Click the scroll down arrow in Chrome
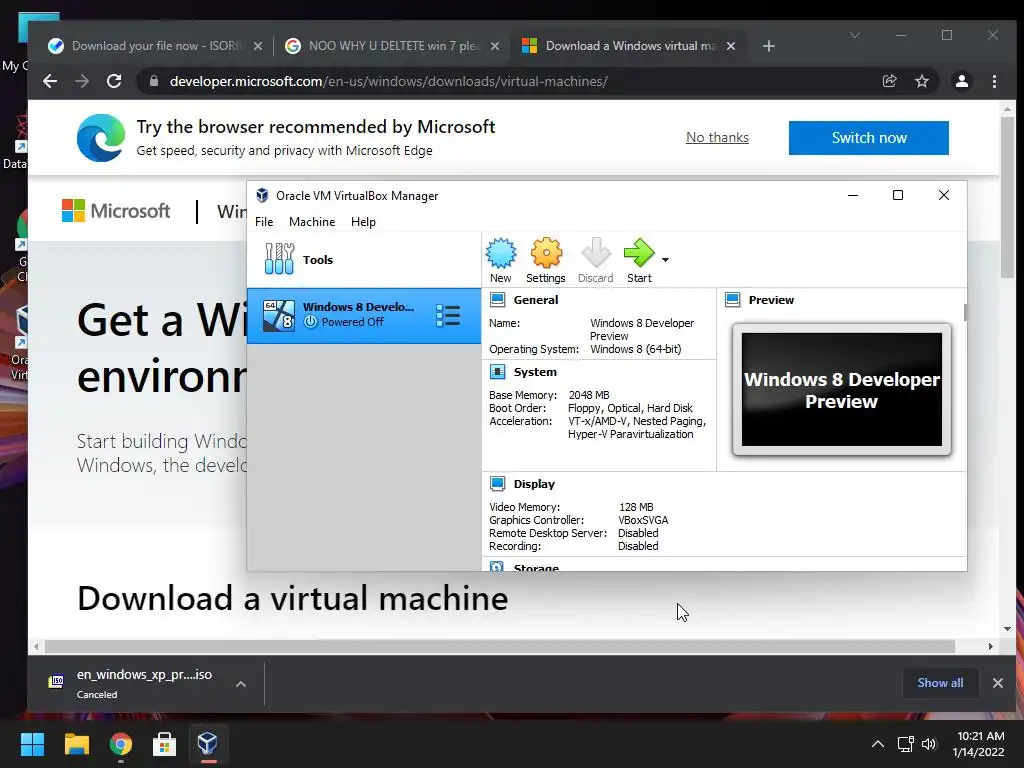1024x768 pixels. click(1008, 629)
